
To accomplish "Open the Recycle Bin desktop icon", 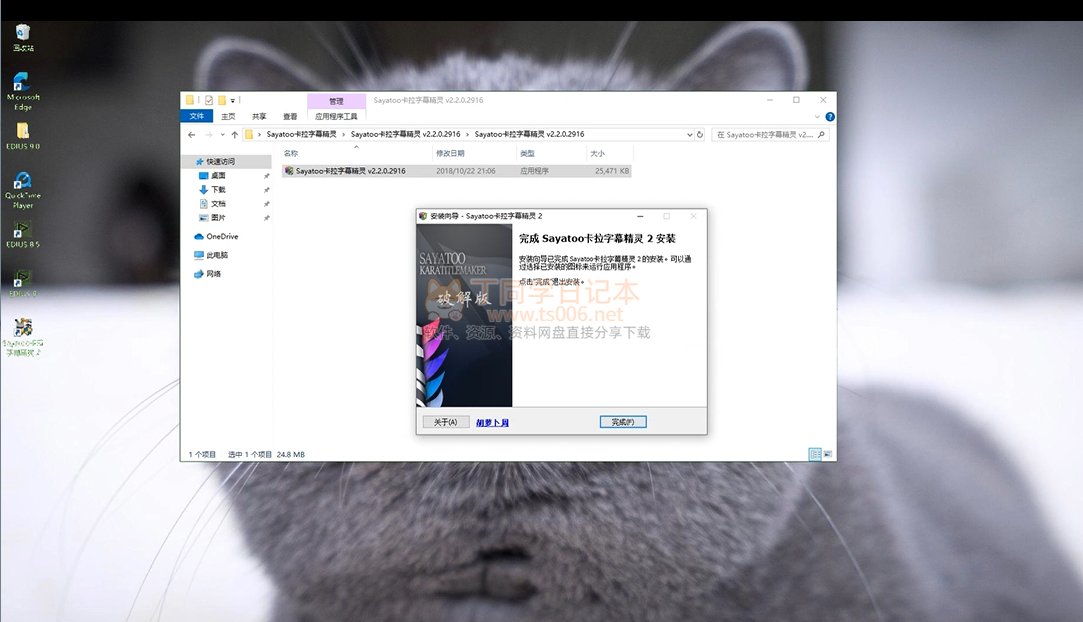I will pos(22,36).
